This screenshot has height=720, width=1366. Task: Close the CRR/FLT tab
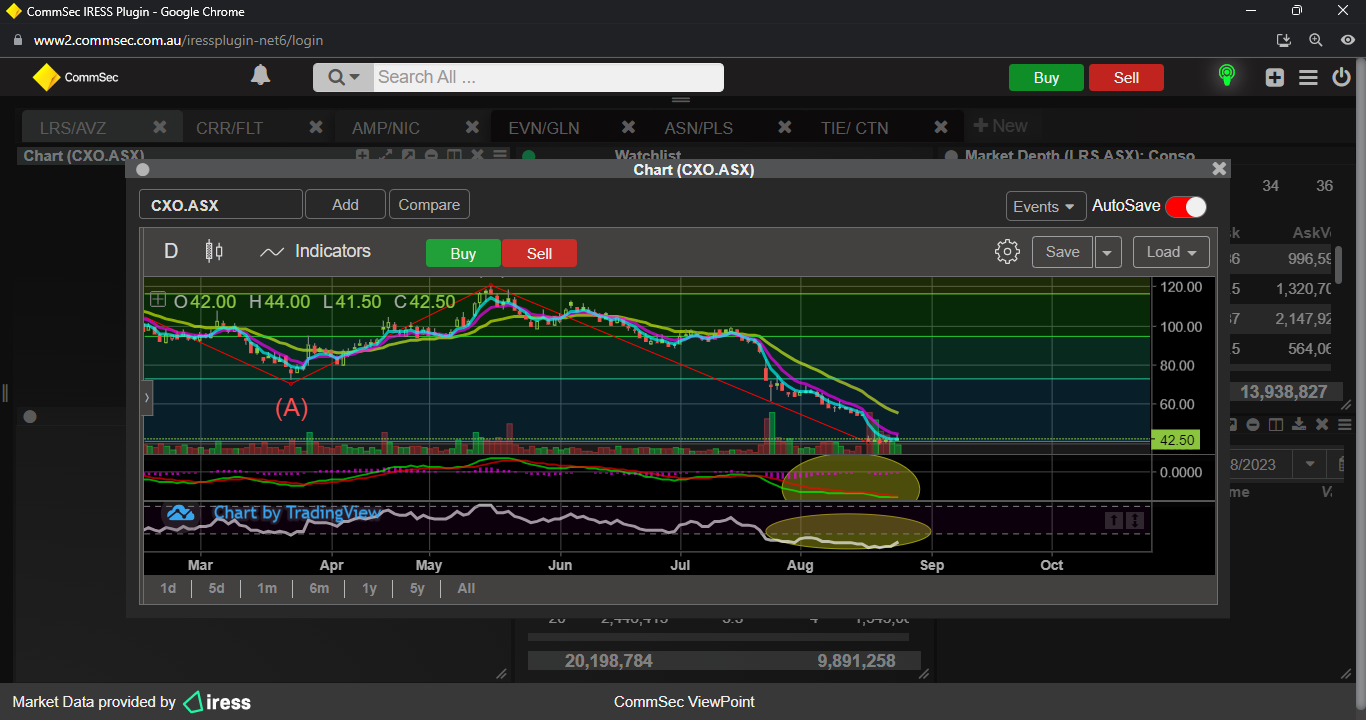pos(316,127)
